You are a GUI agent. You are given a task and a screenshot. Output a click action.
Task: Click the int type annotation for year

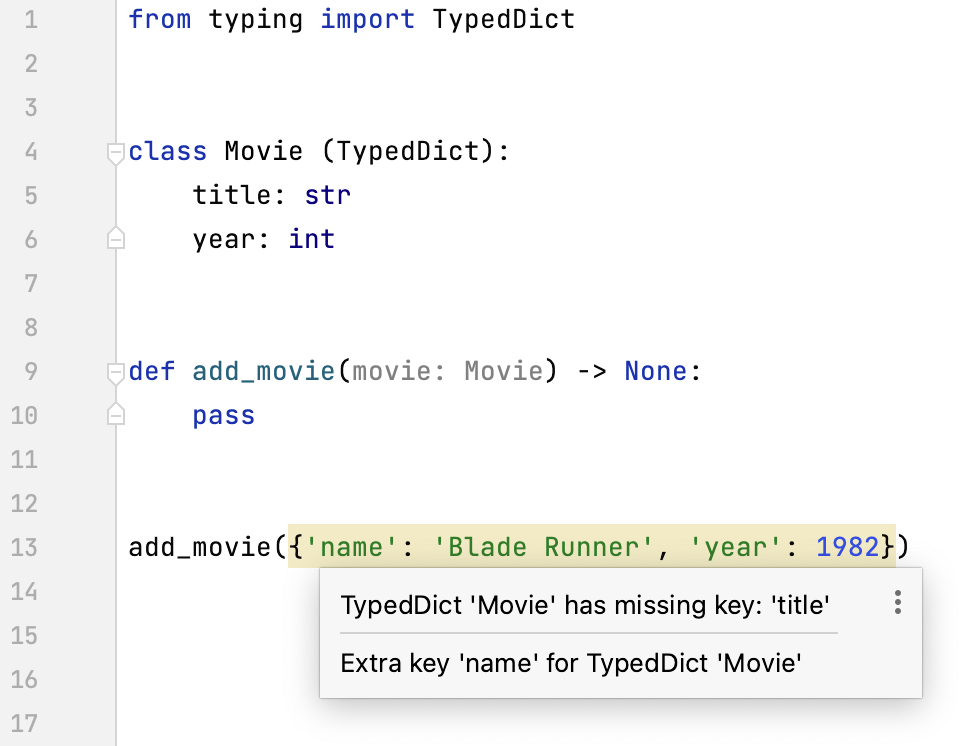click(311, 239)
